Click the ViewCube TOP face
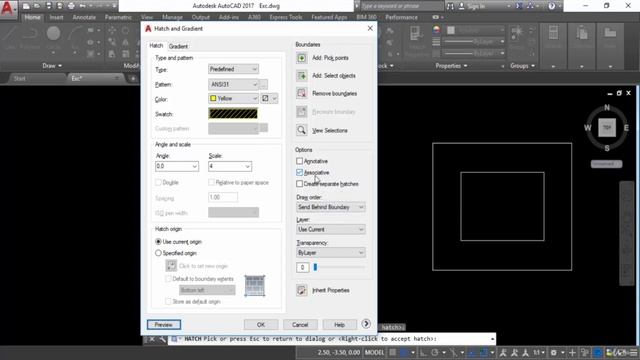 [607, 128]
